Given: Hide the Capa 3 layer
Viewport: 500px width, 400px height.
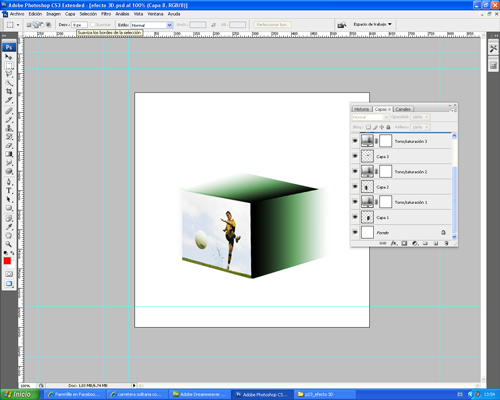Looking at the screenshot, I should point(355,156).
